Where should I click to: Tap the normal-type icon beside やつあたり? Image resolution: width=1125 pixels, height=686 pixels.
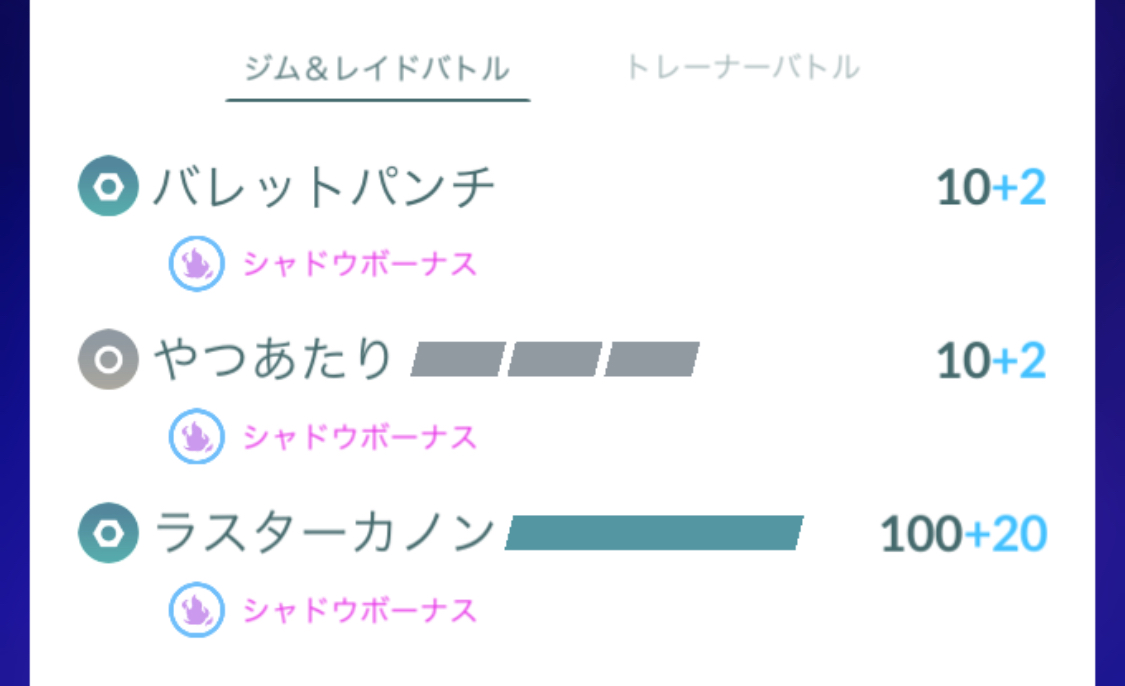coord(108,360)
